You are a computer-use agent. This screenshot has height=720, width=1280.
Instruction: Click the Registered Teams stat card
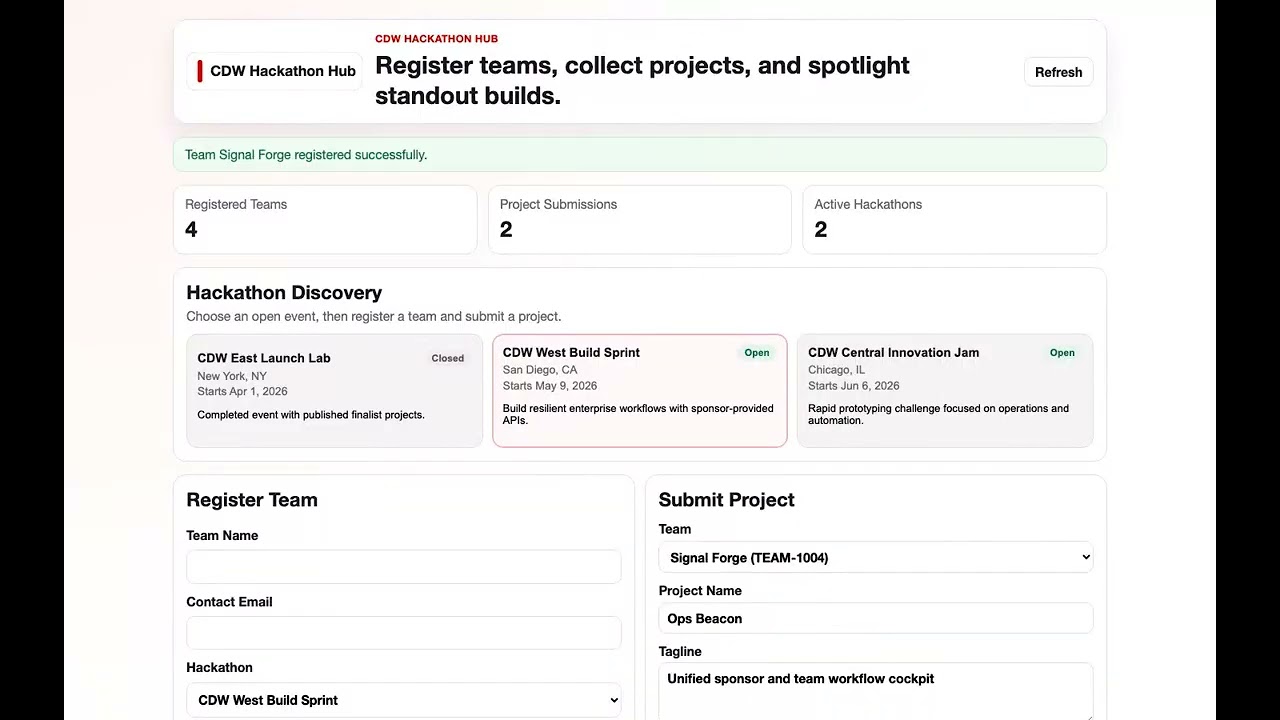(x=325, y=219)
